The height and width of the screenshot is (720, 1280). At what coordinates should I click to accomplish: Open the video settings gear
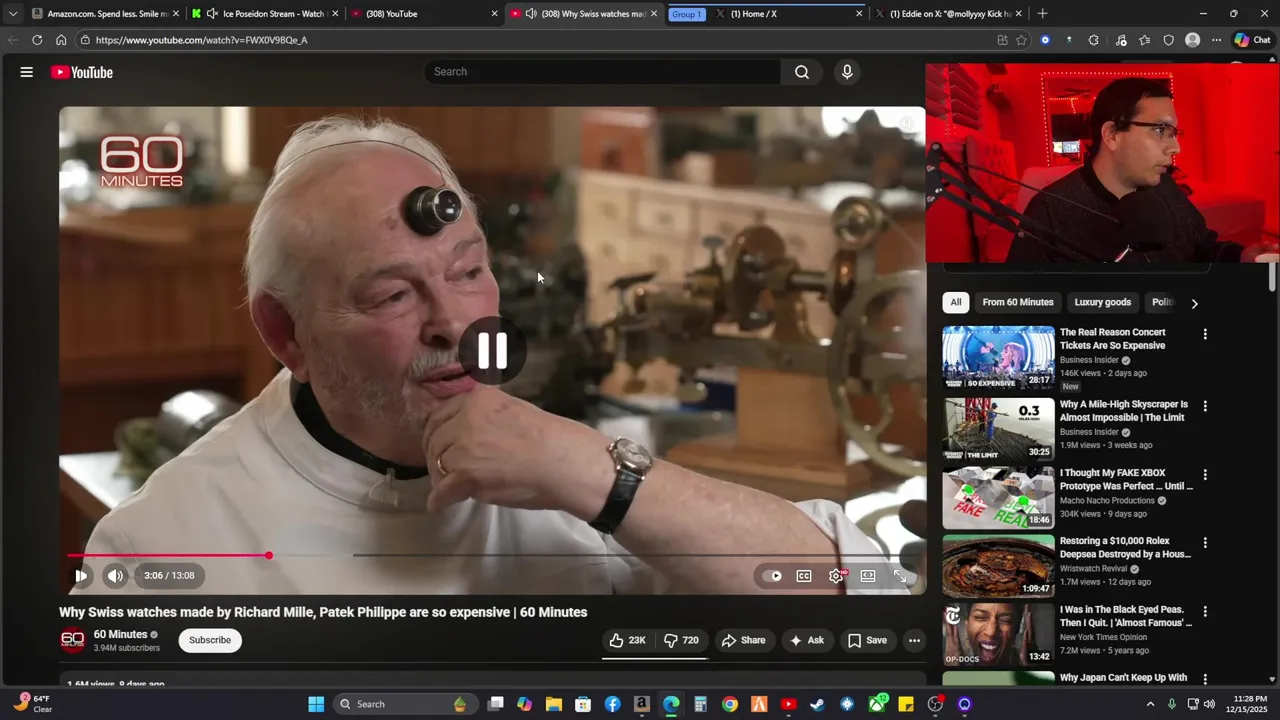836,576
